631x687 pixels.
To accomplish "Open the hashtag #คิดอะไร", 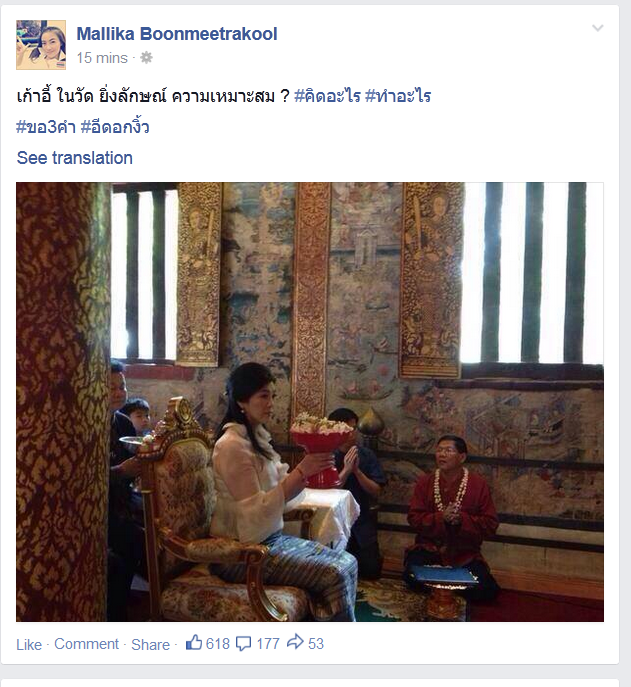I will 327,96.
